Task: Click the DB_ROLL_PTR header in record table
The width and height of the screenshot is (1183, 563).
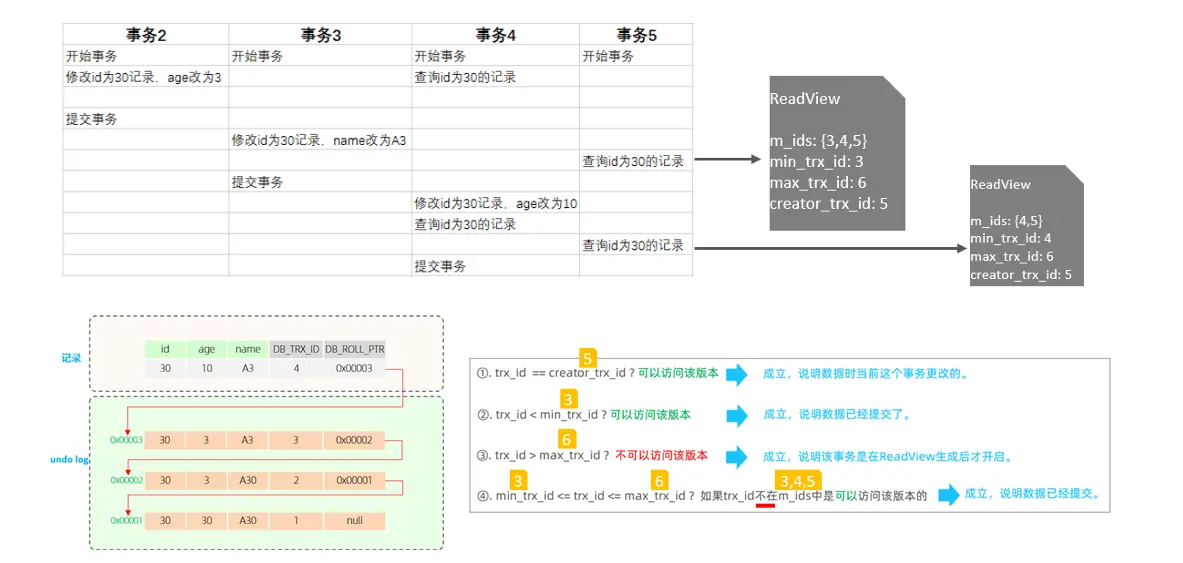Action: 354,349
